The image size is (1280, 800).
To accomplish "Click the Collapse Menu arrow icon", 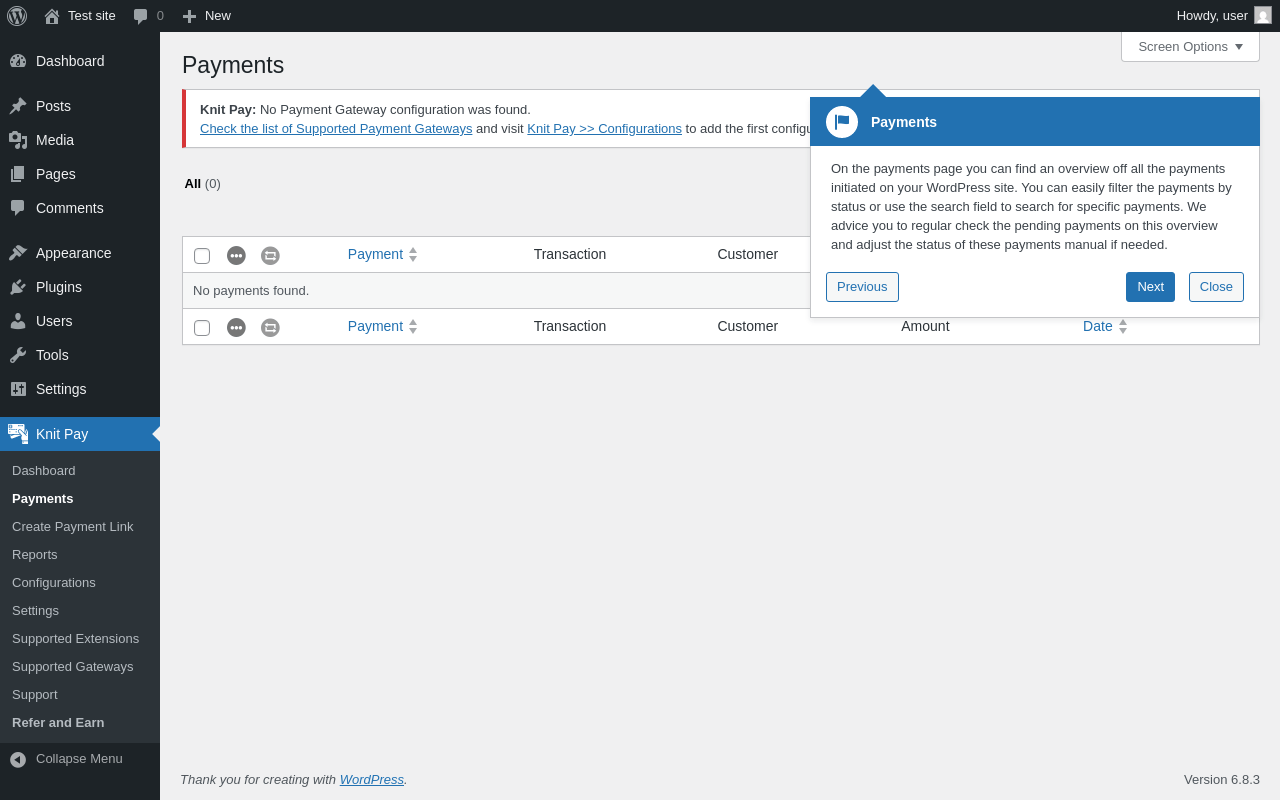I will (18, 759).
